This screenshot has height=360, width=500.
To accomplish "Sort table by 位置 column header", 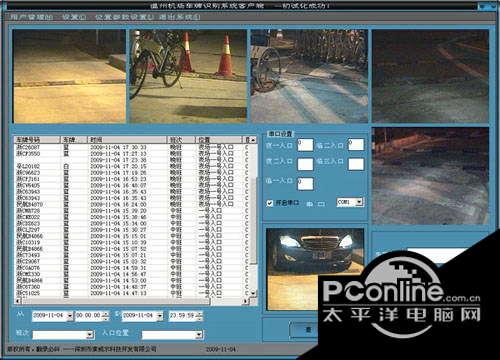I will pyautogui.click(x=219, y=140).
